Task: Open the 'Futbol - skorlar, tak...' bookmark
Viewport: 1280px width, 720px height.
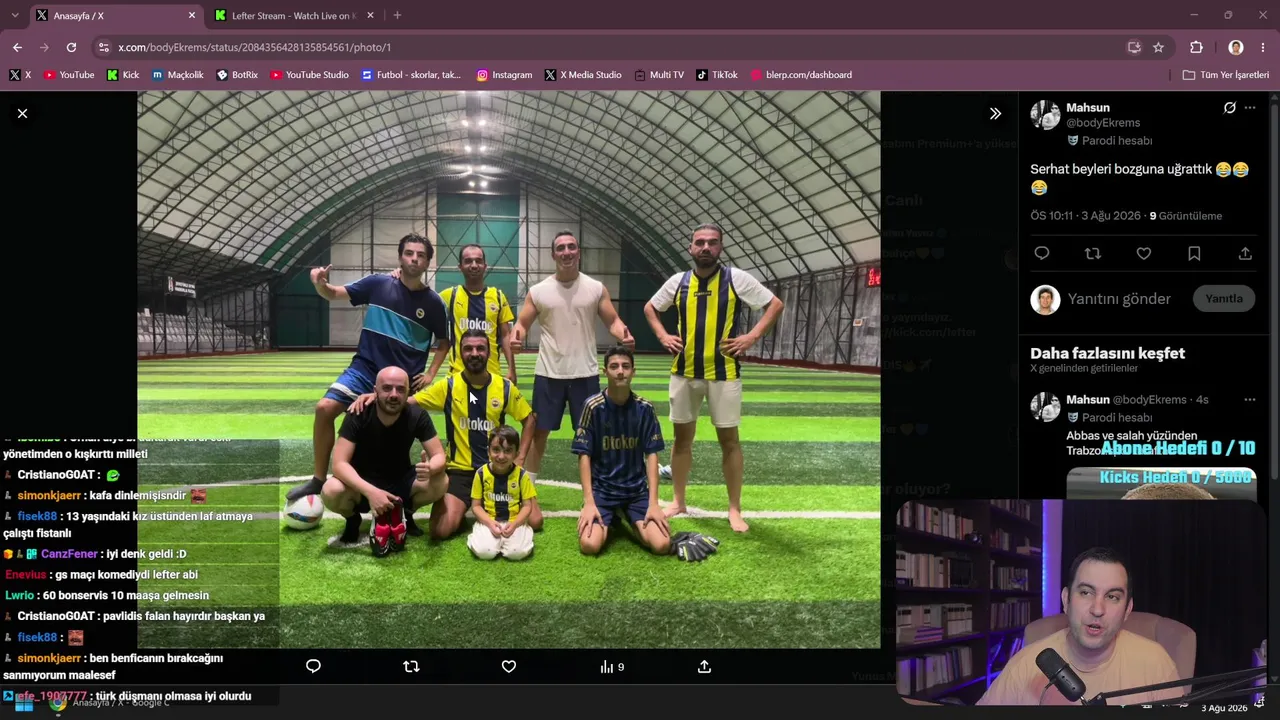Action: (x=411, y=75)
